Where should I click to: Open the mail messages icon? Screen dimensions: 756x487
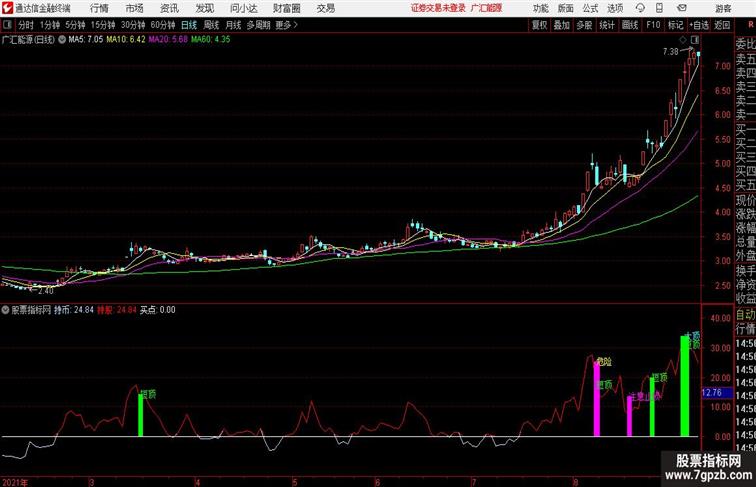click(x=682, y=8)
